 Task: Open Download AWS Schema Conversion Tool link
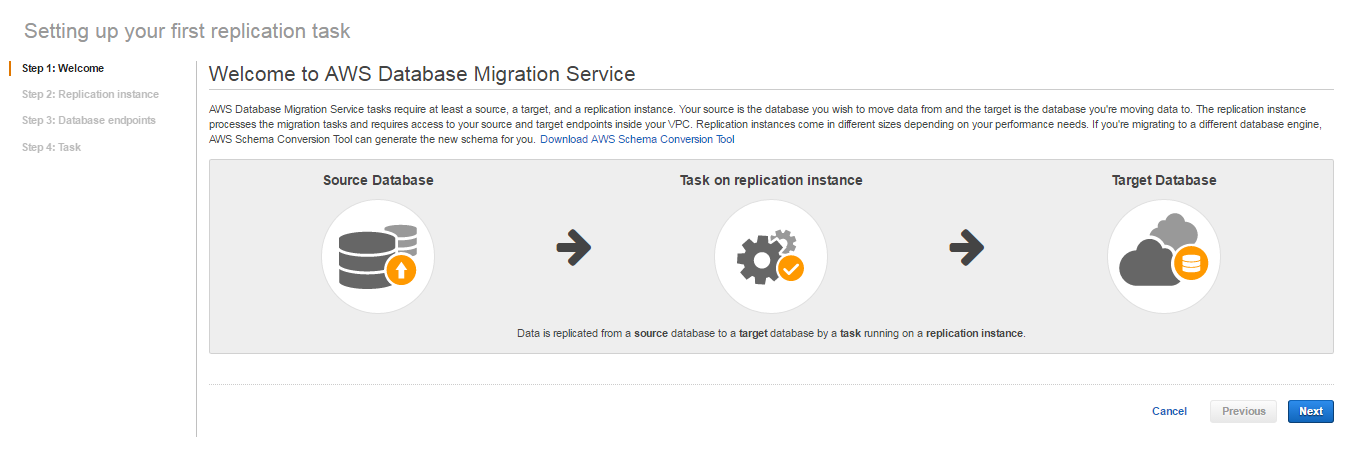pos(637,139)
